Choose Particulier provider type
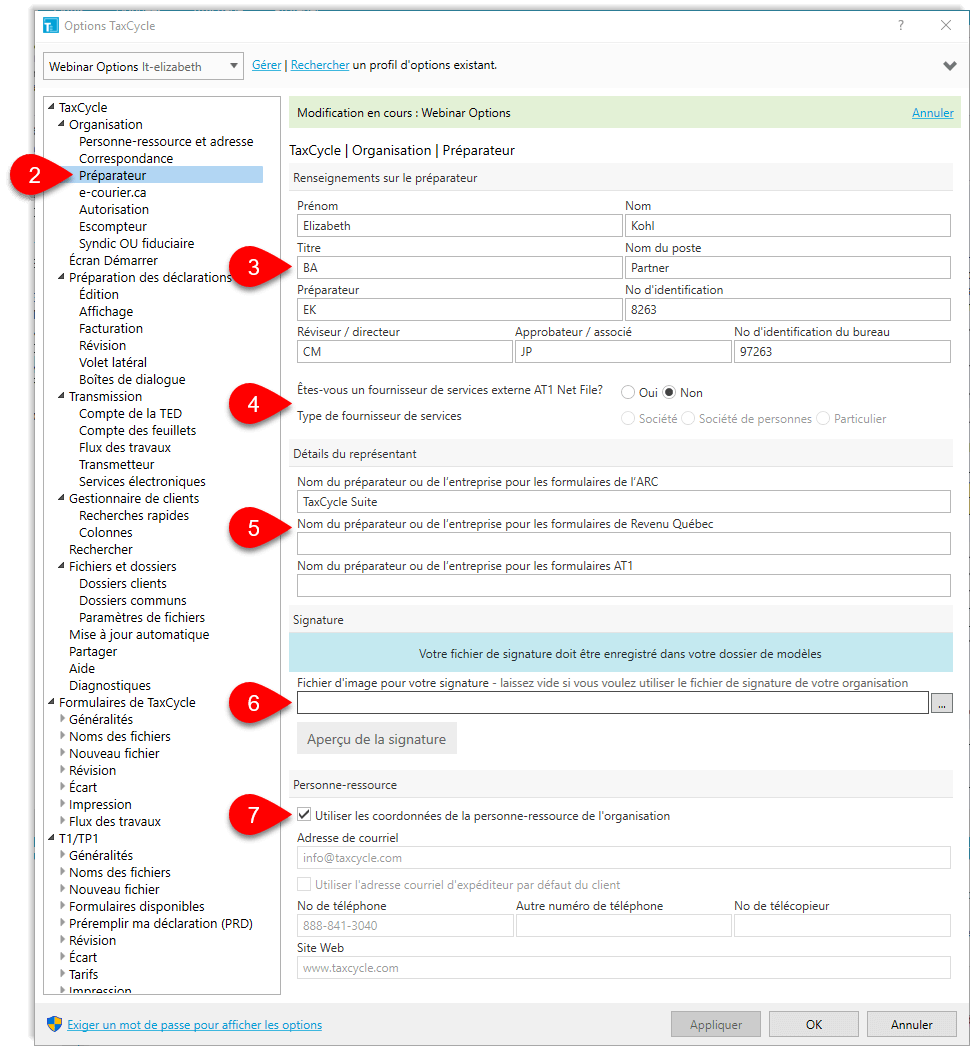The height and width of the screenshot is (1046, 970). click(x=823, y=418)
